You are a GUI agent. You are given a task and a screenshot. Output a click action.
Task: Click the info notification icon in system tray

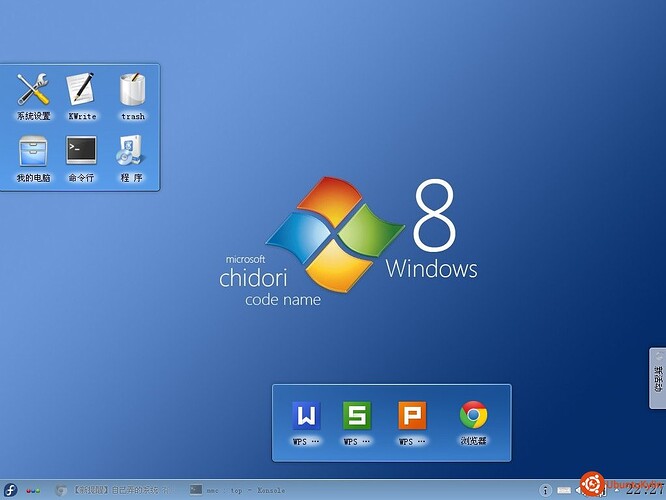pyautogui.click(x=545, y=490)
